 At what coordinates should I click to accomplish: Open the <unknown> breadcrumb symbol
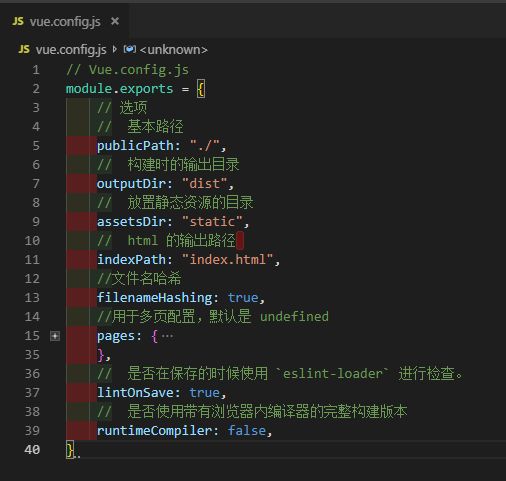[174, 50]
